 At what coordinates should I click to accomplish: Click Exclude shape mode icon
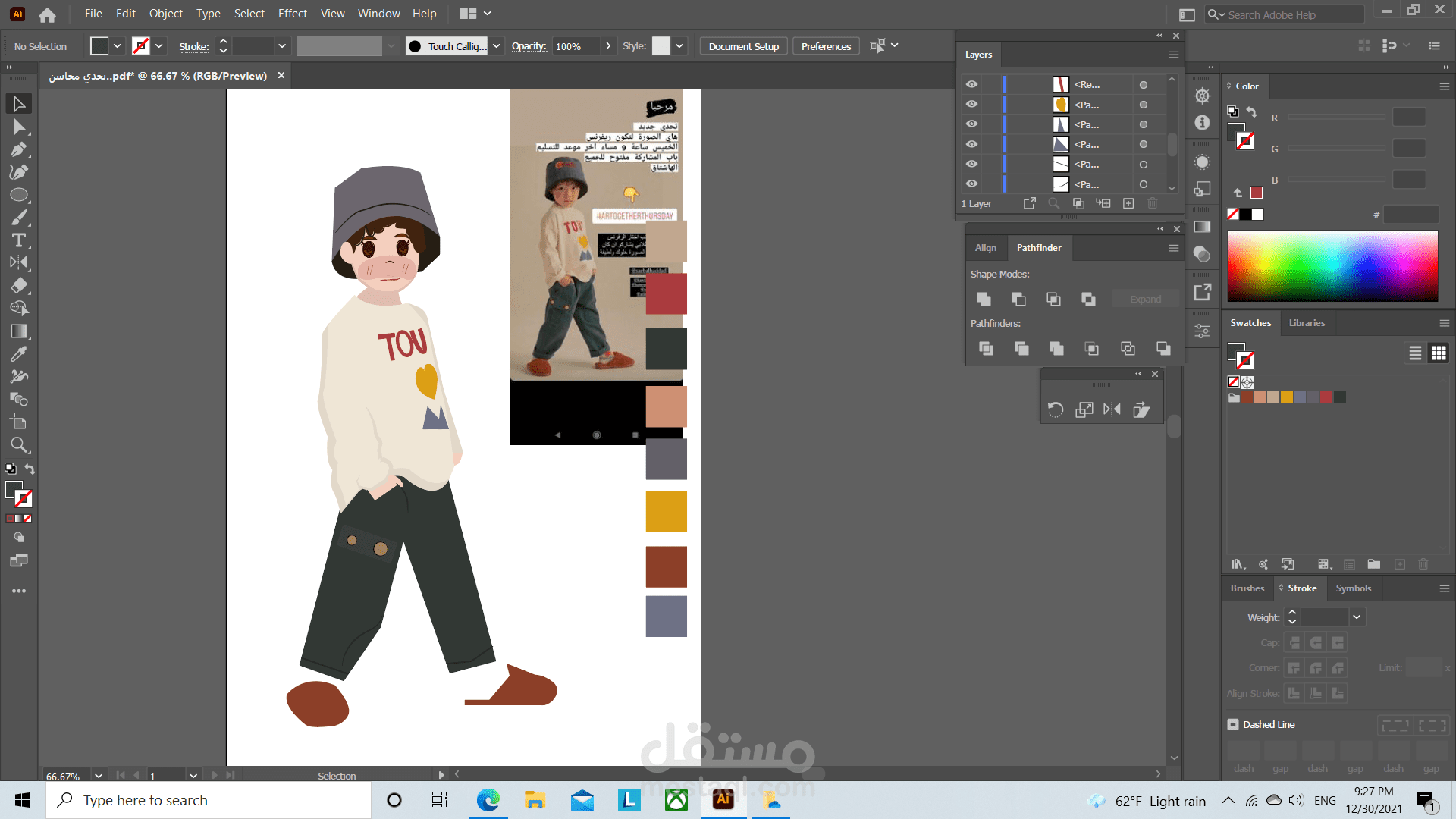click(x=1088, y=300)
